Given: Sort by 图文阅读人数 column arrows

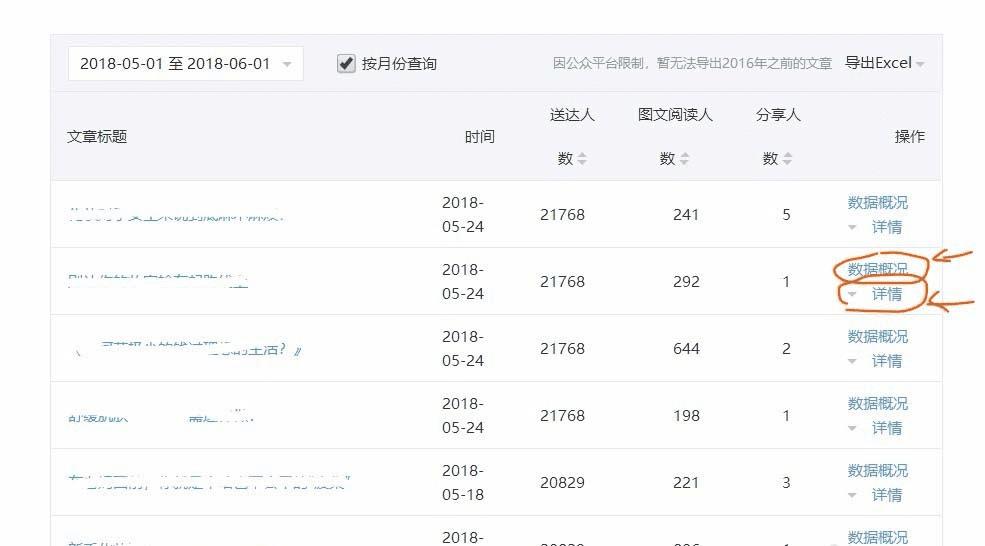Looking at the screenshot, I should pyautogui.click(x=685, y=159).
